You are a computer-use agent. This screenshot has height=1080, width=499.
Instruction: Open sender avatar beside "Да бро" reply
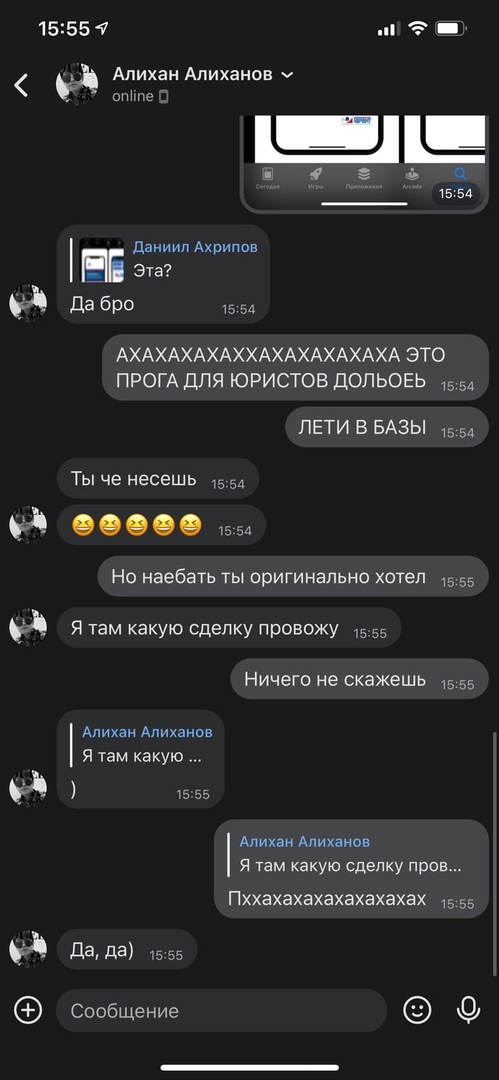click(x=28, y=303)
